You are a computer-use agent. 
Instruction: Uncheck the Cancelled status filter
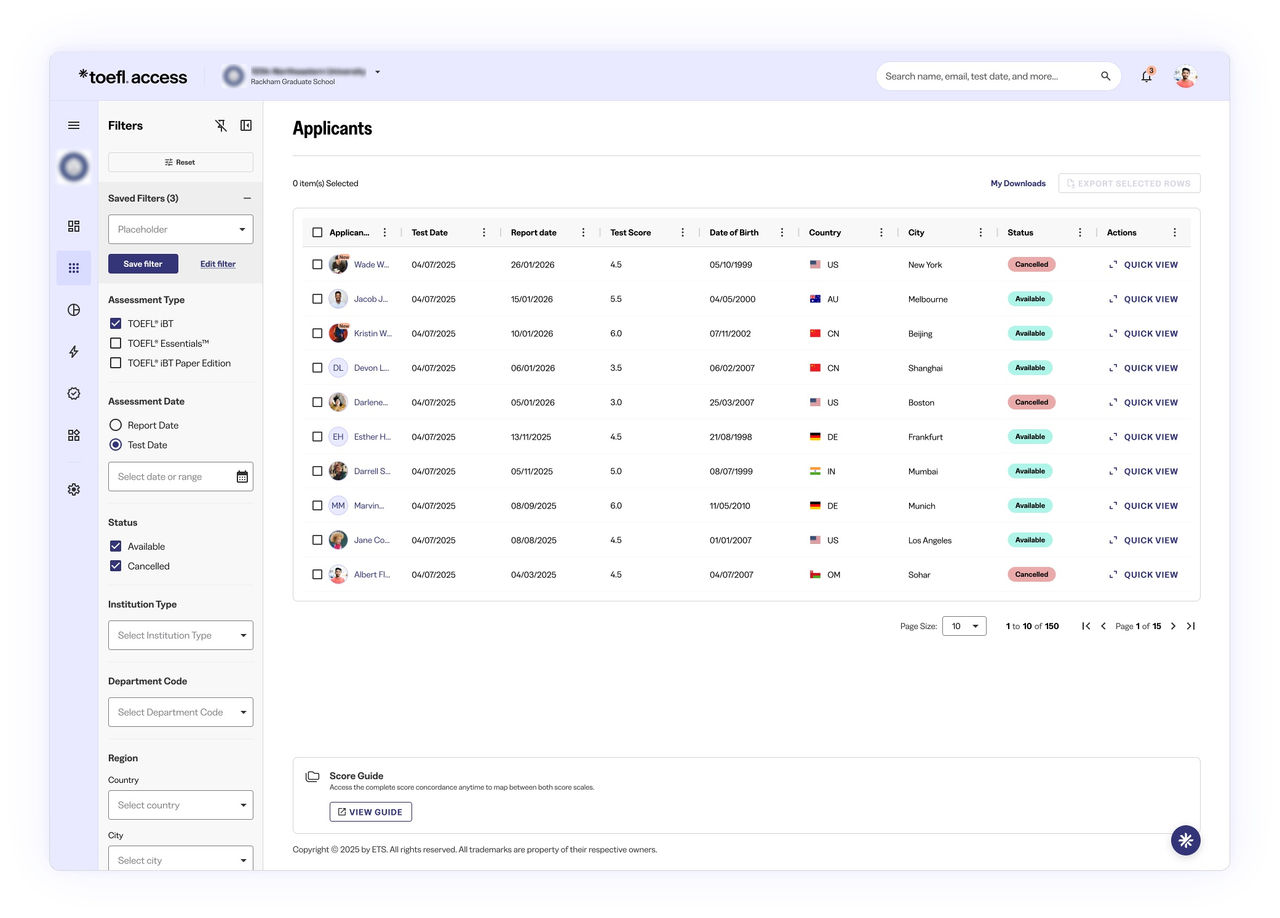click(116, 566)
